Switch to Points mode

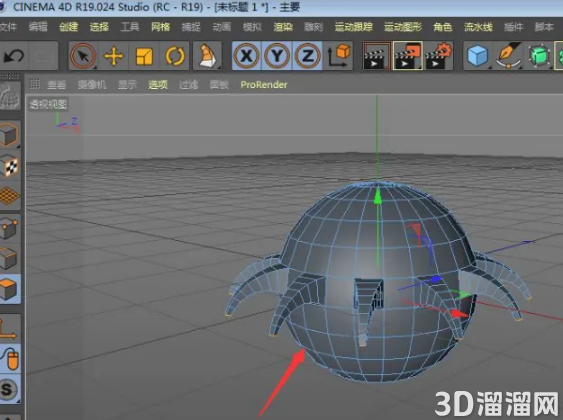click(x=10, y=228)
